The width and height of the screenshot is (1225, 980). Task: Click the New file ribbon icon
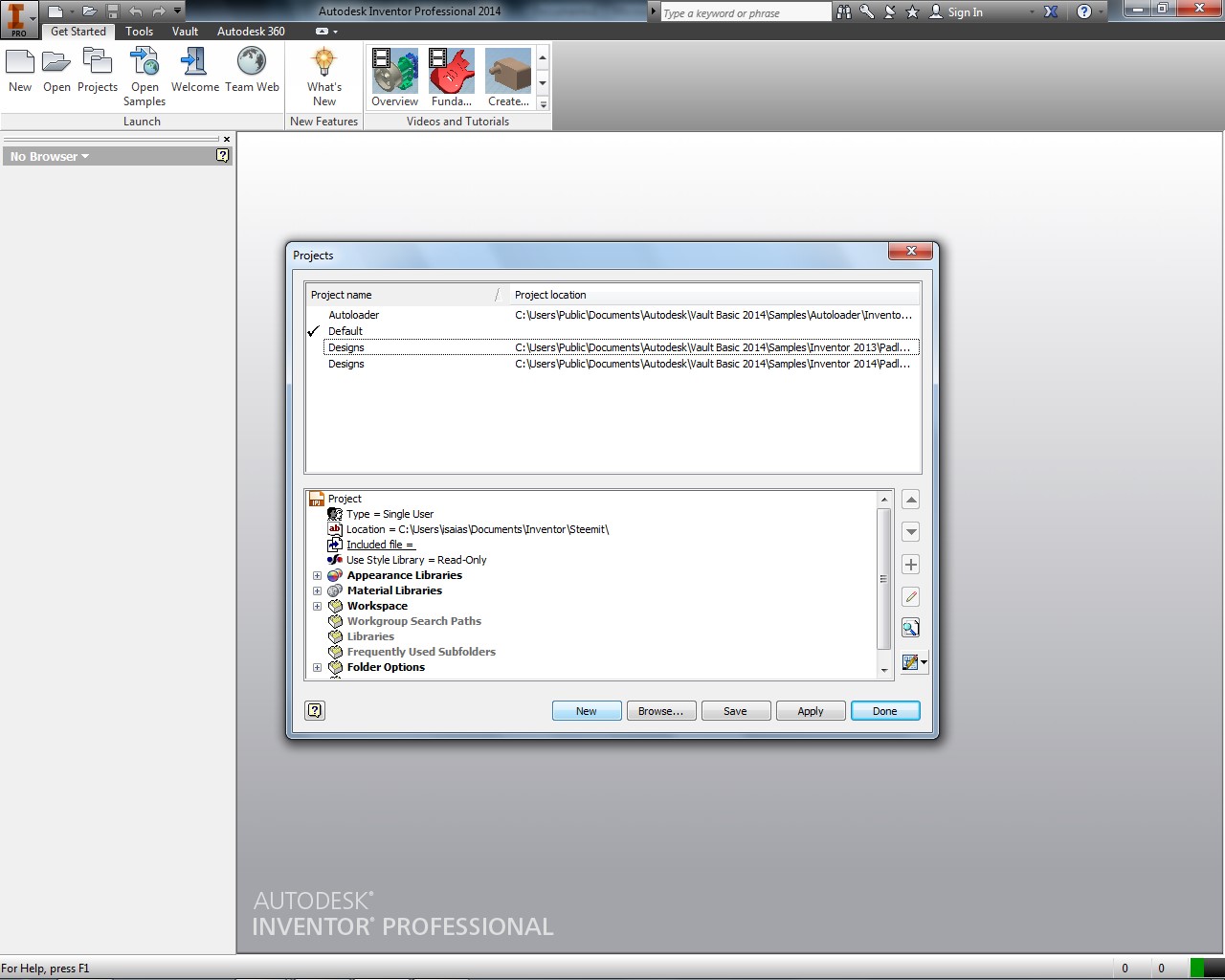point(20,71)
